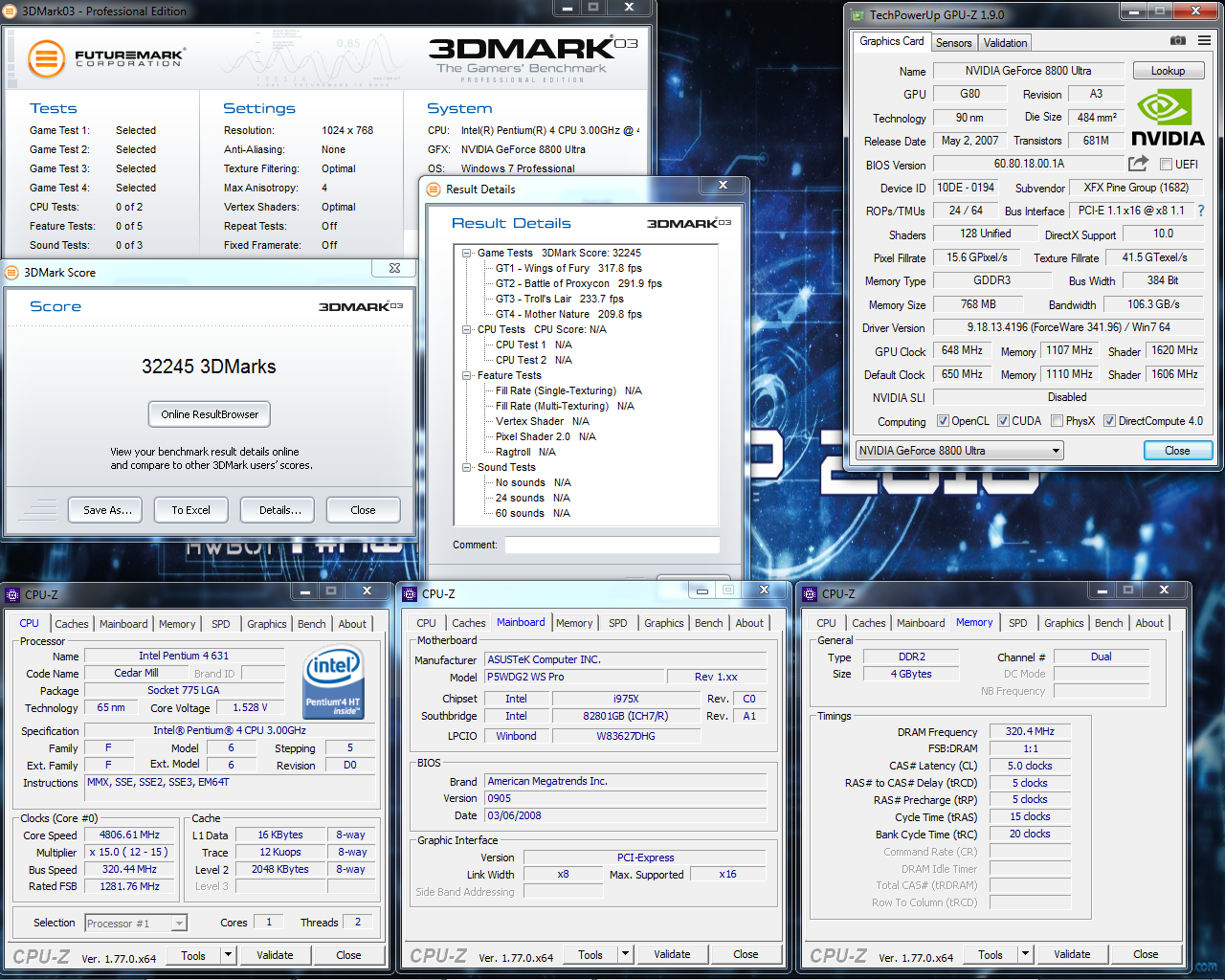Click the Close button in 3DMark Score window
This screenshot has width=1225, height=980.
[x=364, y=510]
